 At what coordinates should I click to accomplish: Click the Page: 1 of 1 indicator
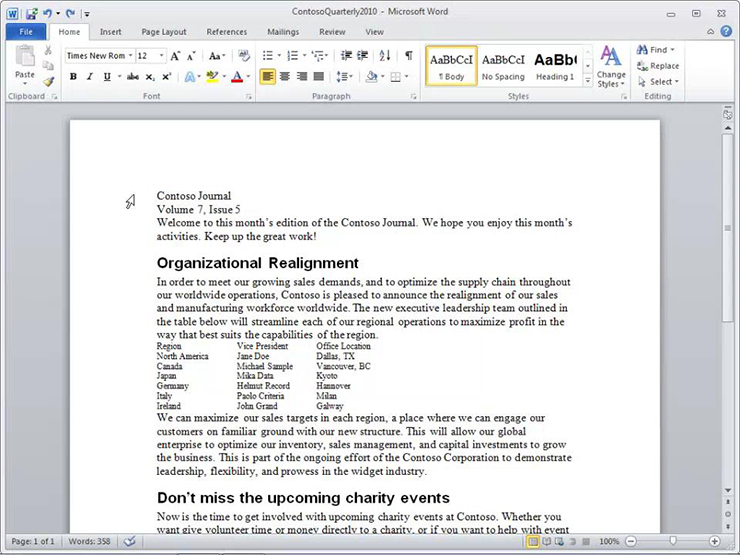pyautogui.click(x=33, y=541)
